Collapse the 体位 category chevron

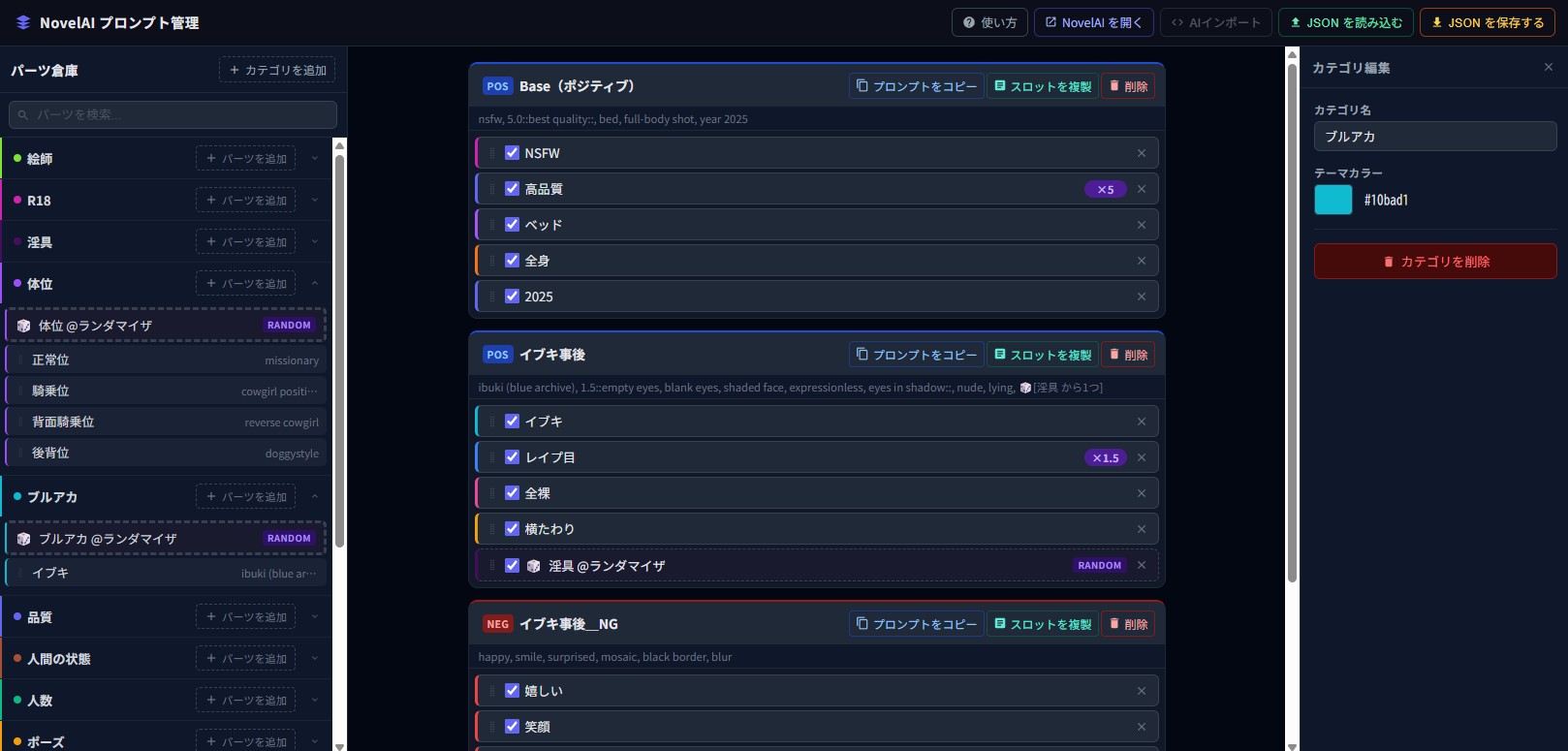(315, 284)
